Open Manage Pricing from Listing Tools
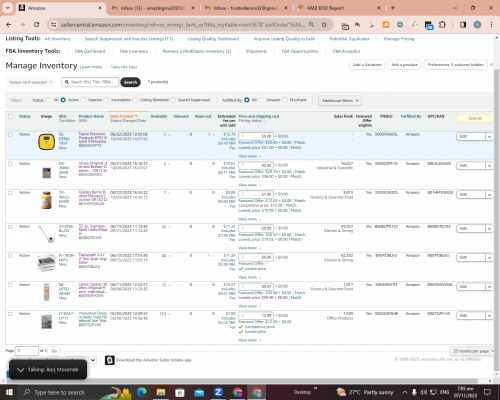Screen dimensions: 500x400 pos(399,39)
